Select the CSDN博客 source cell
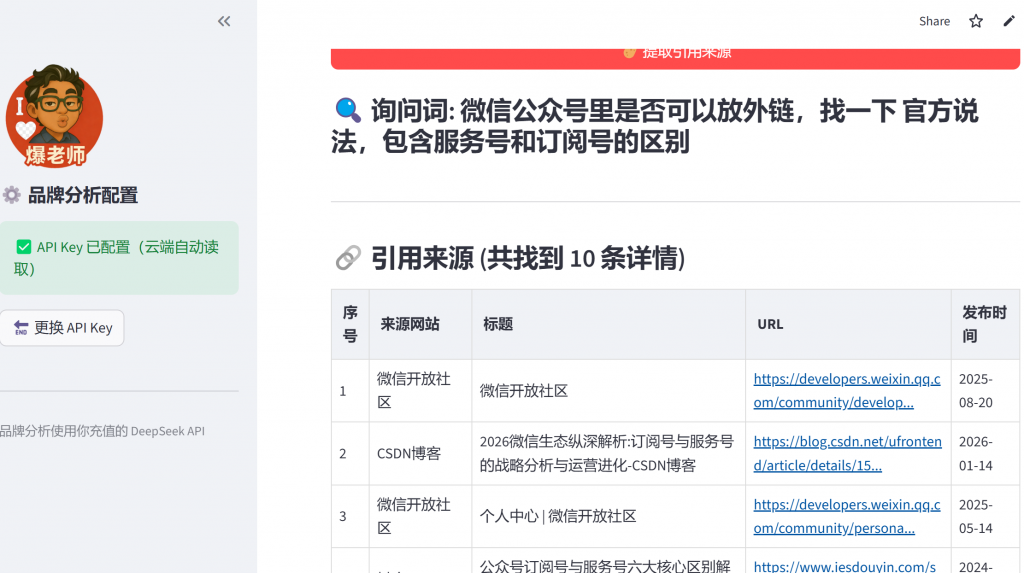This screenshot has height=573, width=1024. 420,453
